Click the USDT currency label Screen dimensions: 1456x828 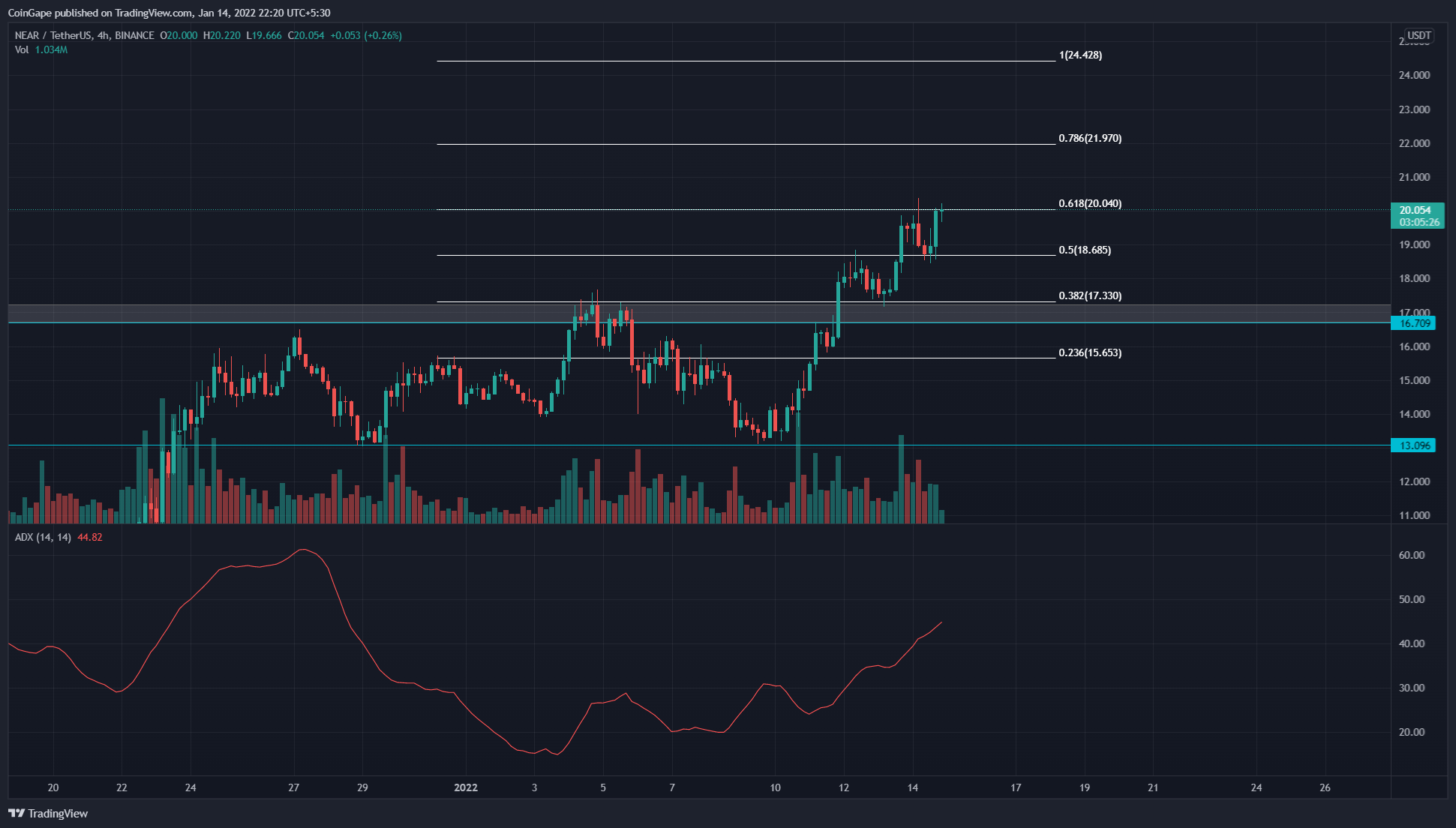tap(1418, 35)
